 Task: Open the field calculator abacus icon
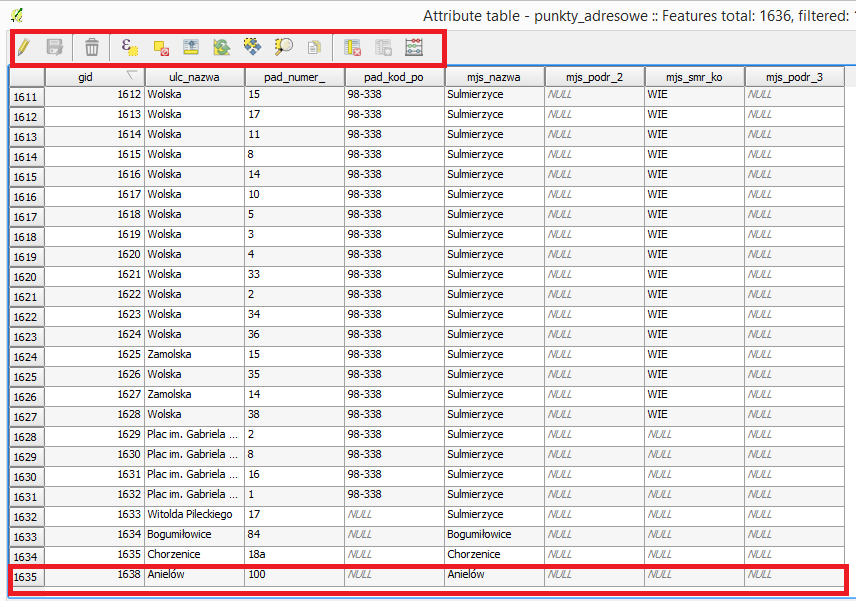(x=414, y=47)
